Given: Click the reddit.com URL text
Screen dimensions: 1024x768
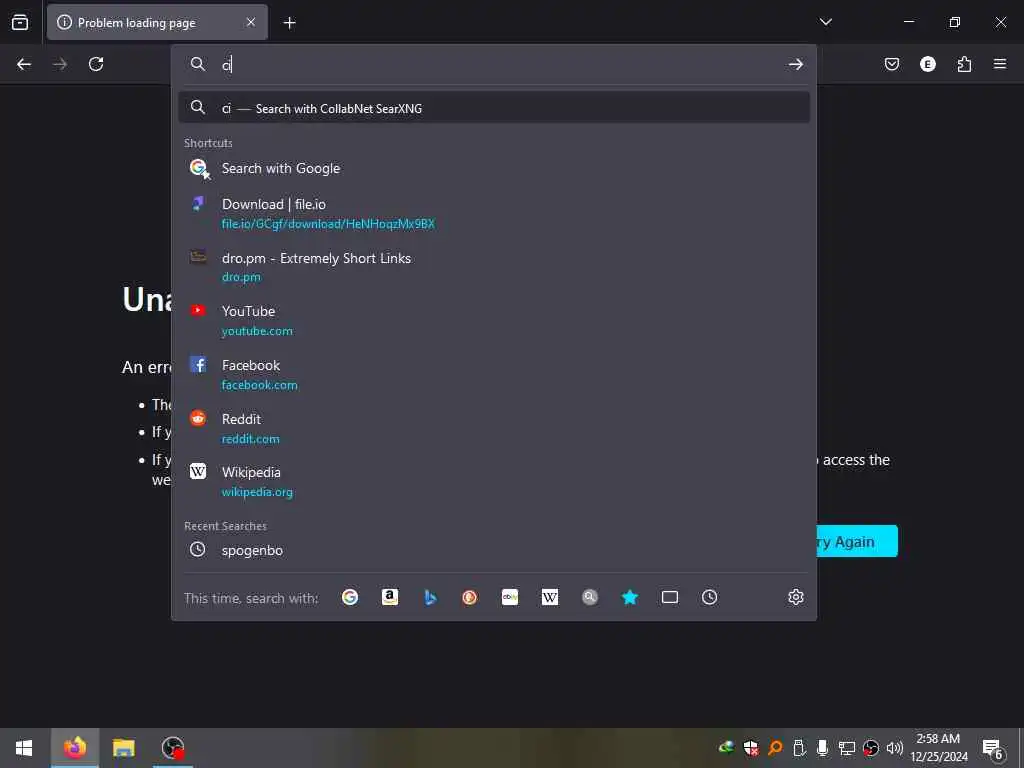Looking at the screenshot, I should click(x=250, y=439).
